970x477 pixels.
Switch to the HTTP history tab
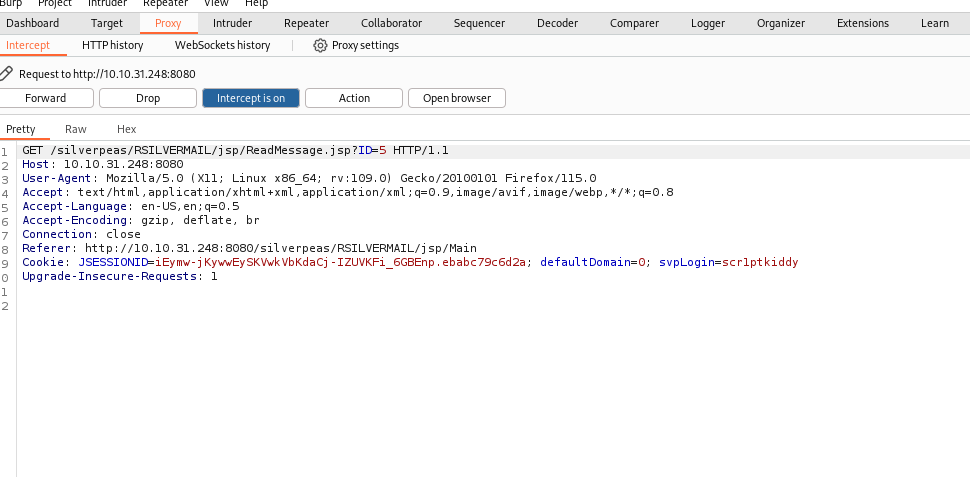(x=113, y=45)
